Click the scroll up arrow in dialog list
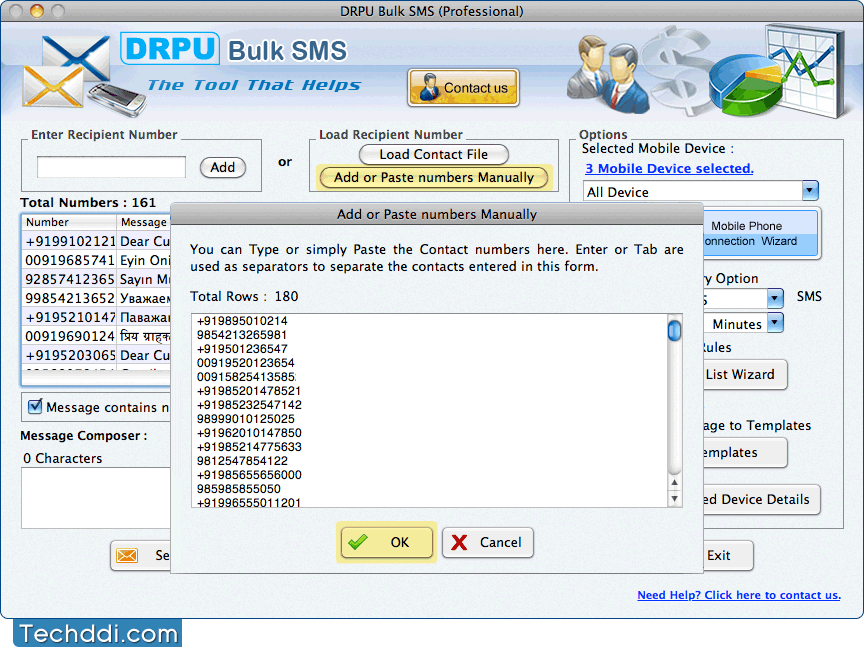The height and width of the screenshot is (647, 864). click(x=674, y=483)
